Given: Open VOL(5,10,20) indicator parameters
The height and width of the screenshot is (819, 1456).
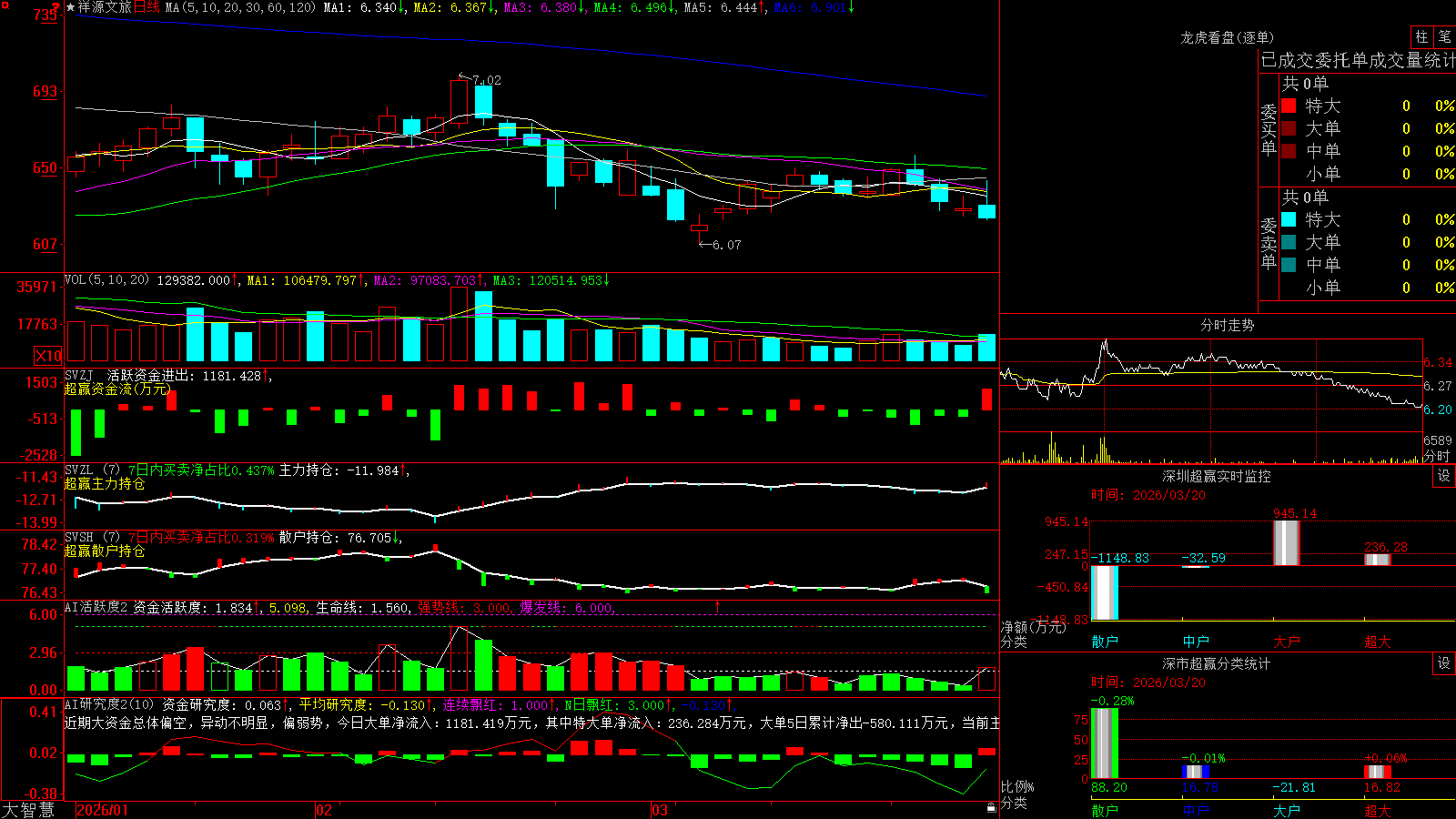Looking at the screenshot, I should coord(106,280).
